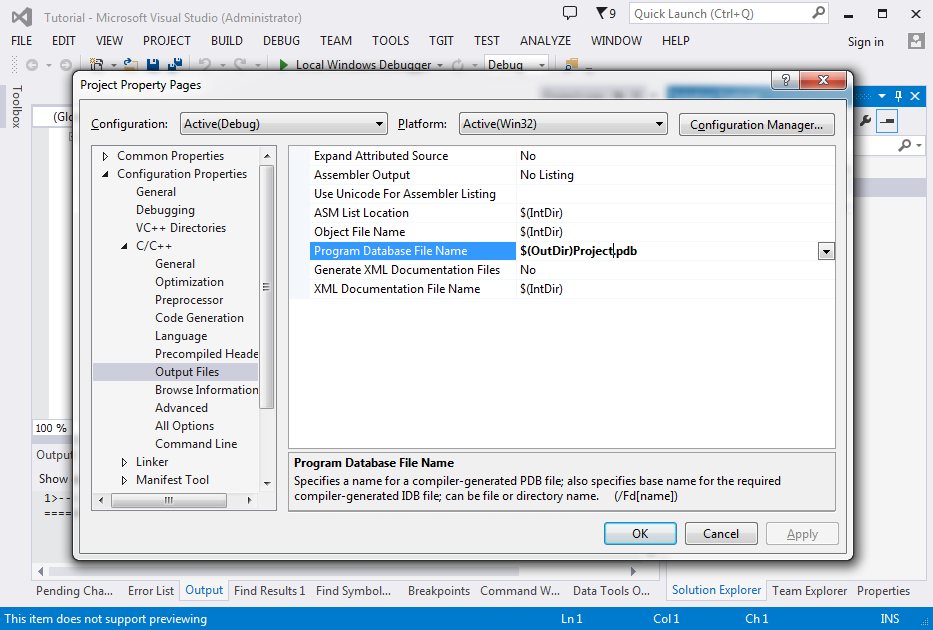Open the Local Windows Debugger target dropdown arrow

point(440,65)
